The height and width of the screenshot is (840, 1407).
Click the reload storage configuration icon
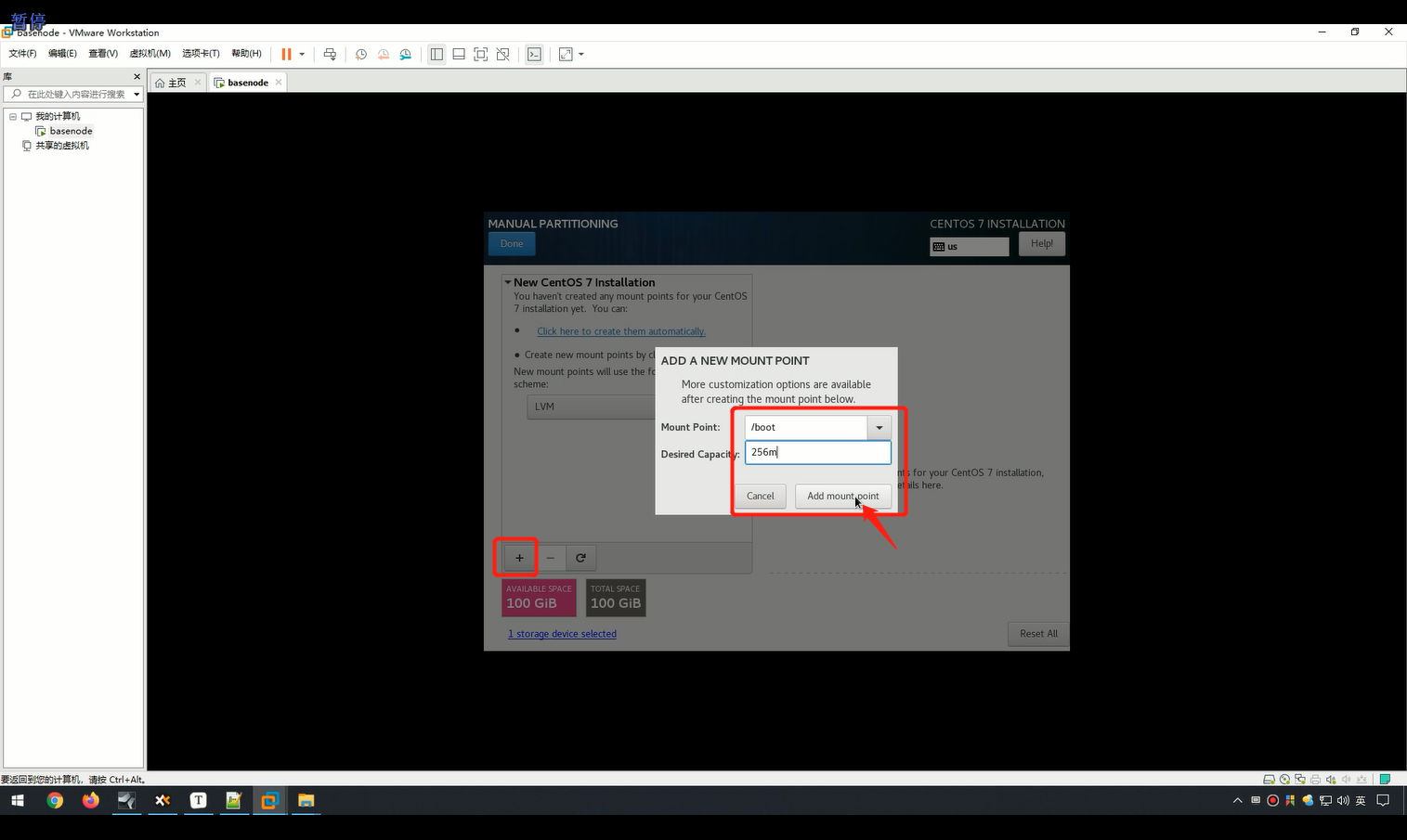pyautogui.click(x=580, y=558)
